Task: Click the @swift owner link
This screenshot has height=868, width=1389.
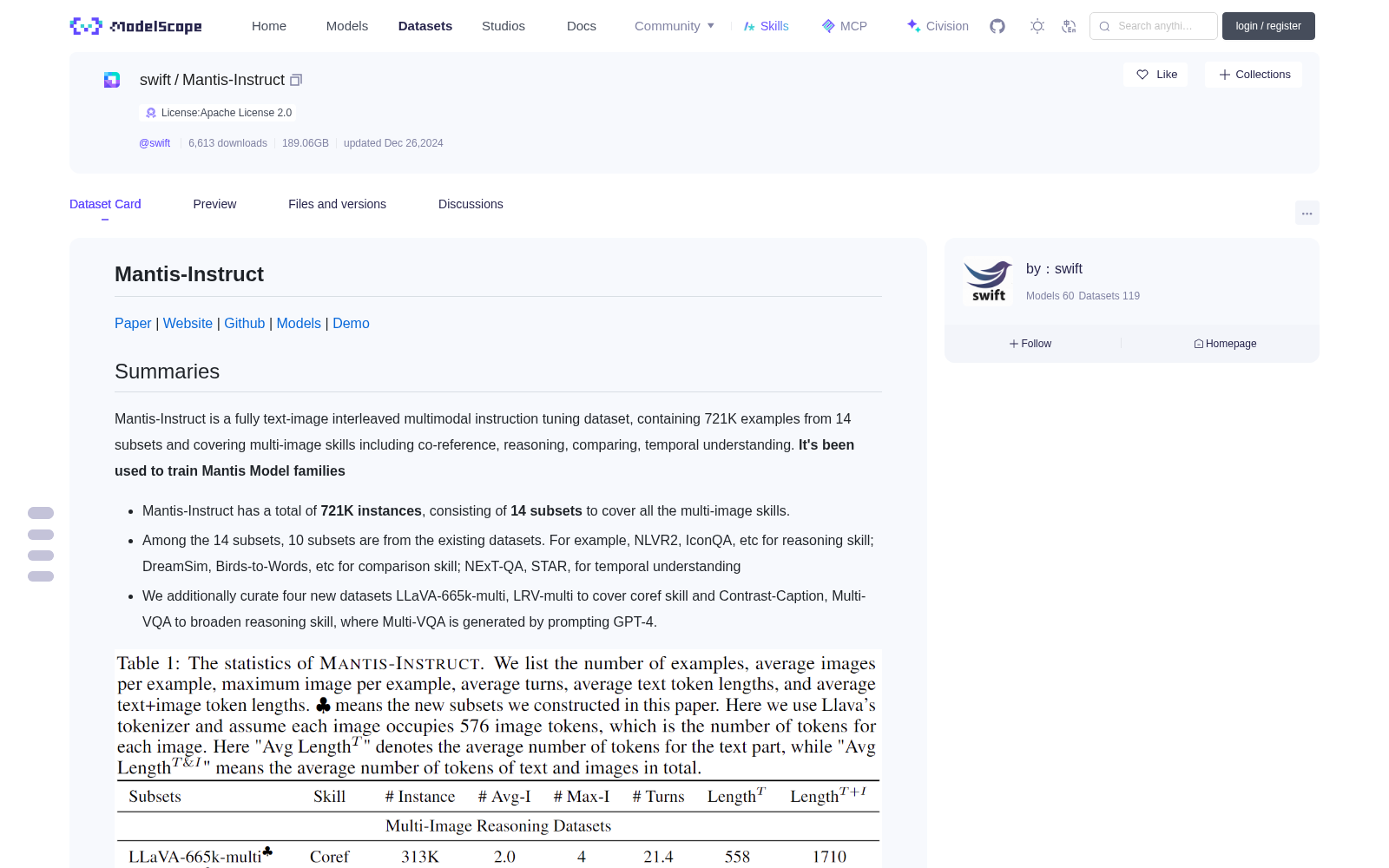Action: pyautogui.click(x=155, y=143)
